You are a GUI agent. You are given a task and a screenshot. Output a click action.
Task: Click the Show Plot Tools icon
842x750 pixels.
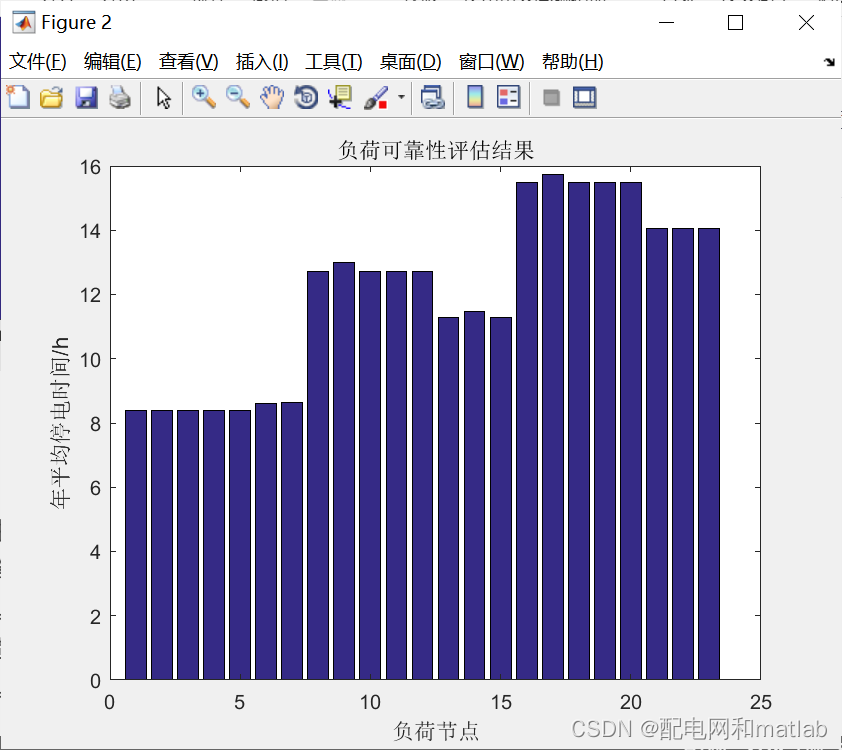(584, 98)
